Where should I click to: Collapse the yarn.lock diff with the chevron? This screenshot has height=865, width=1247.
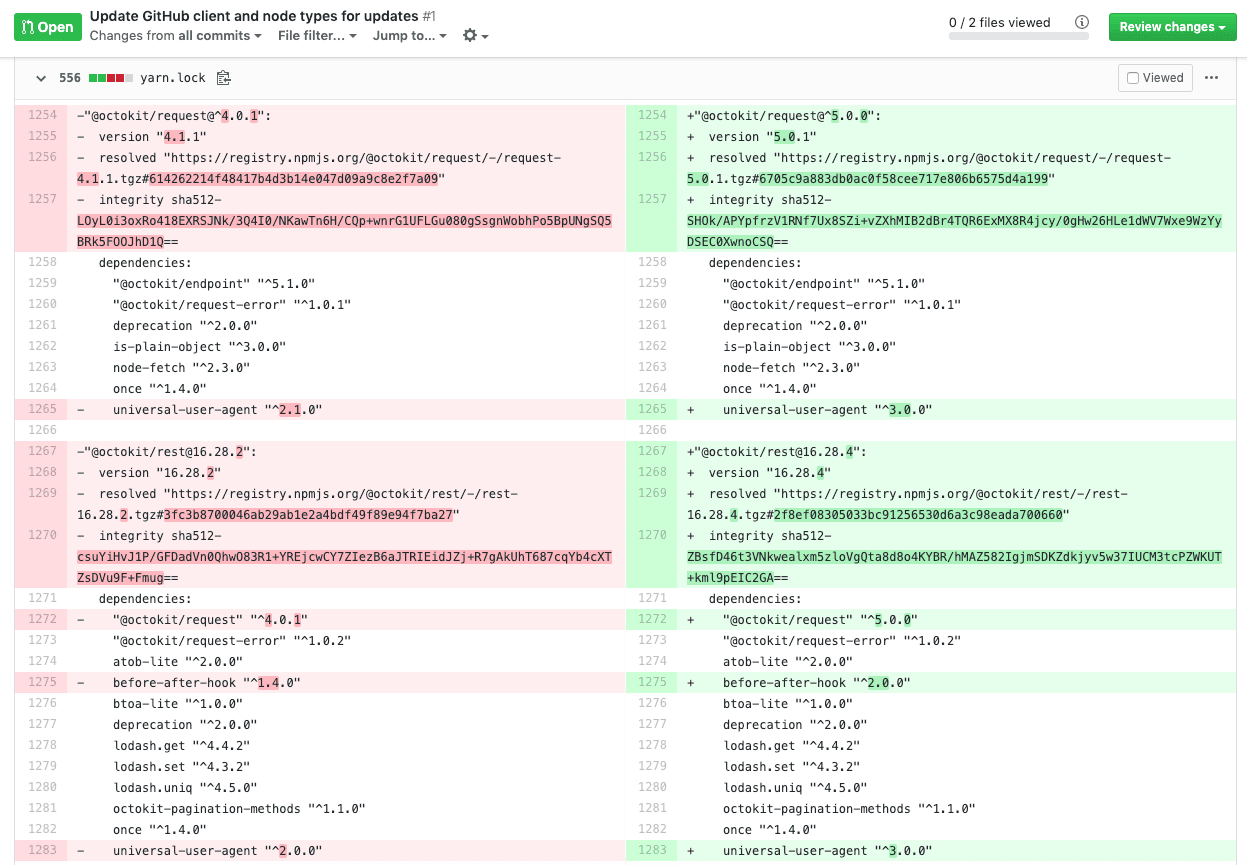(40, 77)
